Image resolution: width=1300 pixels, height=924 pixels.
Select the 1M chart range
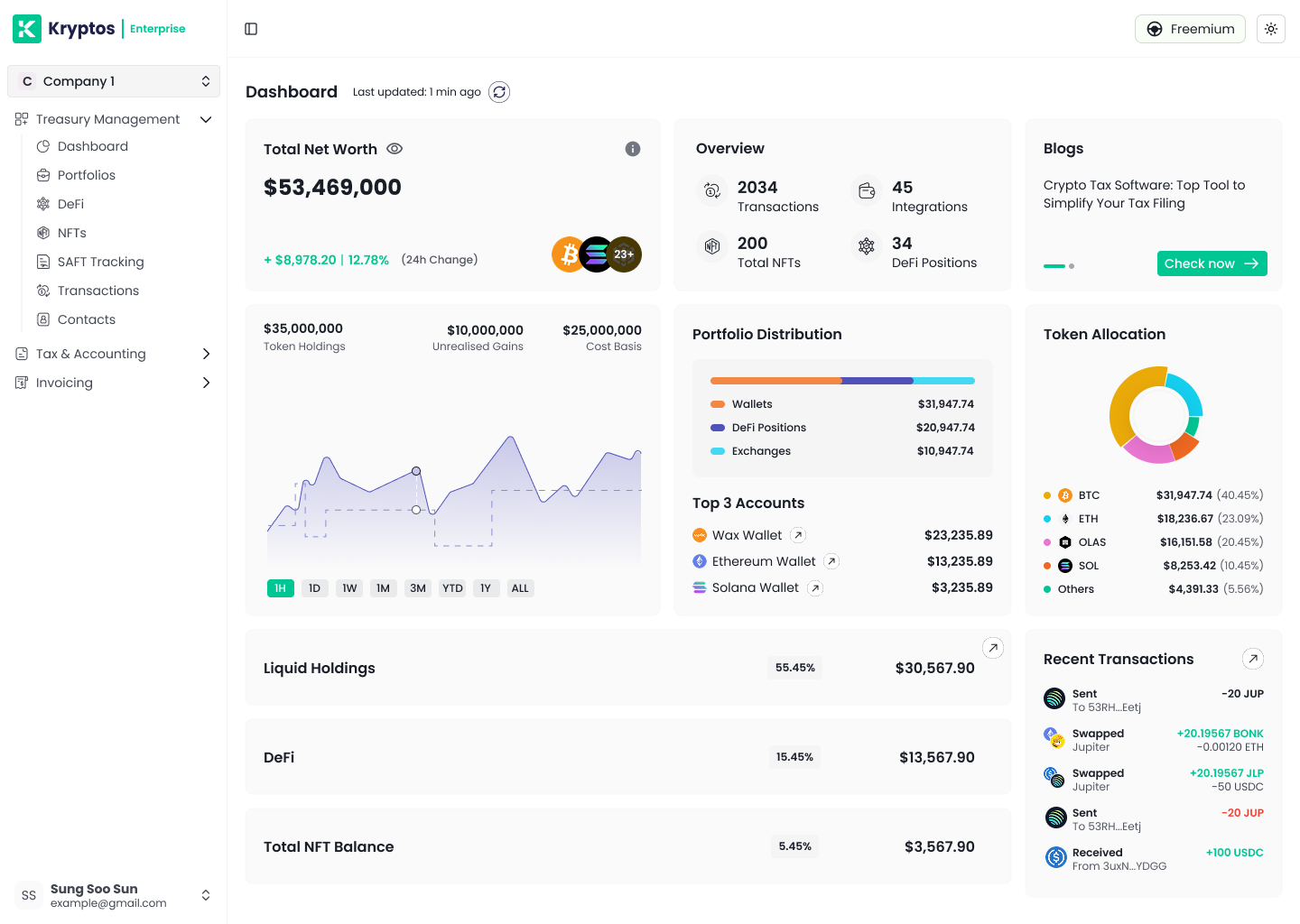pyautogui.click(x=383, y=588)
